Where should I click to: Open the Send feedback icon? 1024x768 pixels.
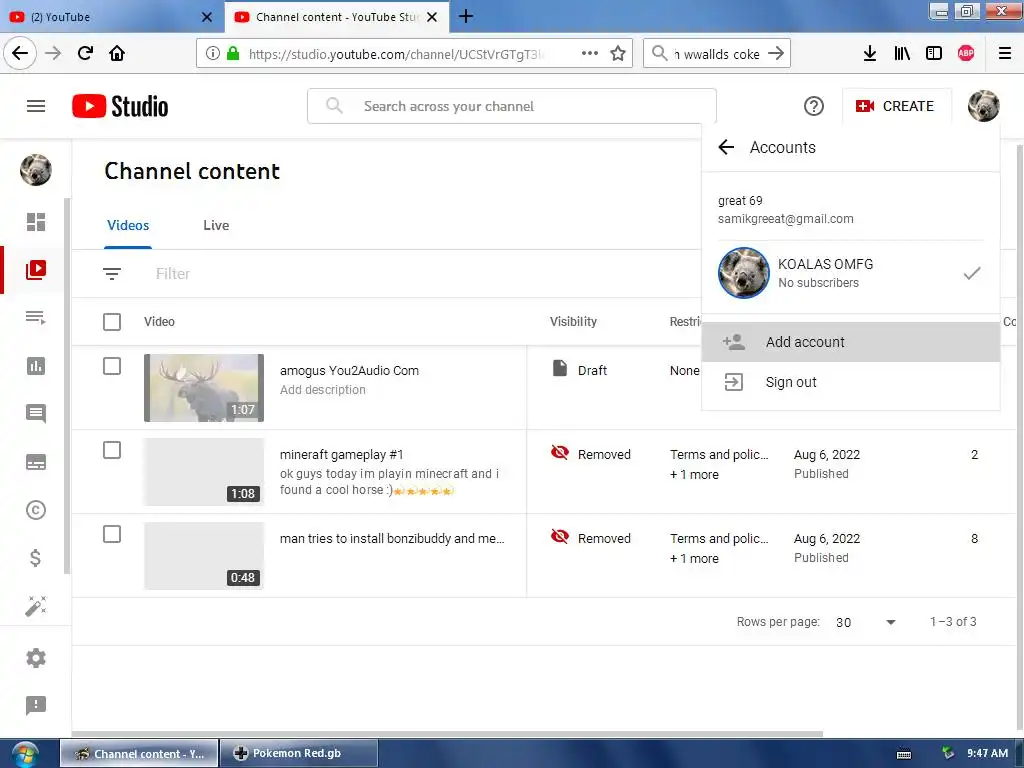click(36, 705)
